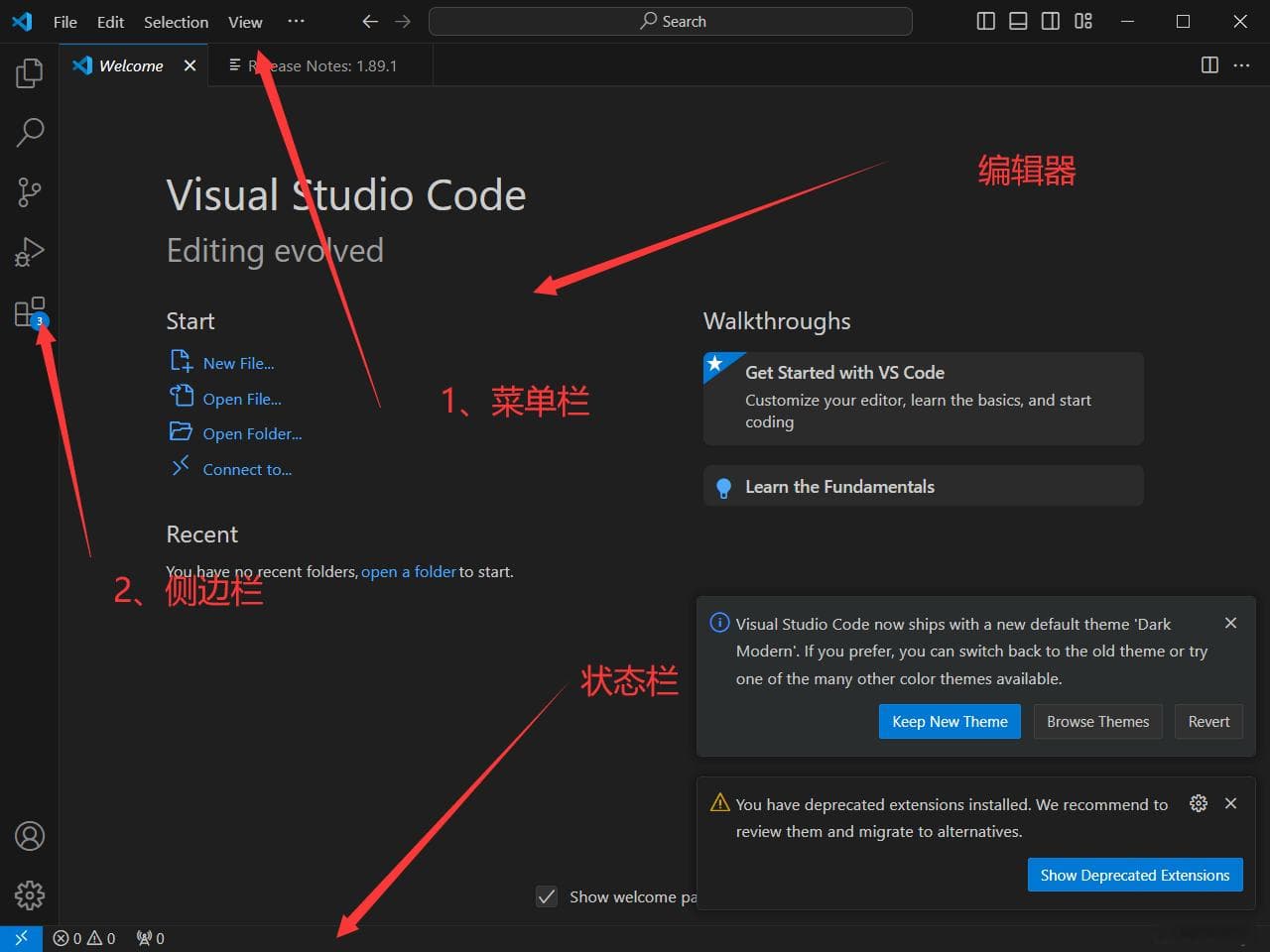
Task: Click the ports forwarded indicator in status bar
Action: [x=151, y=938]
